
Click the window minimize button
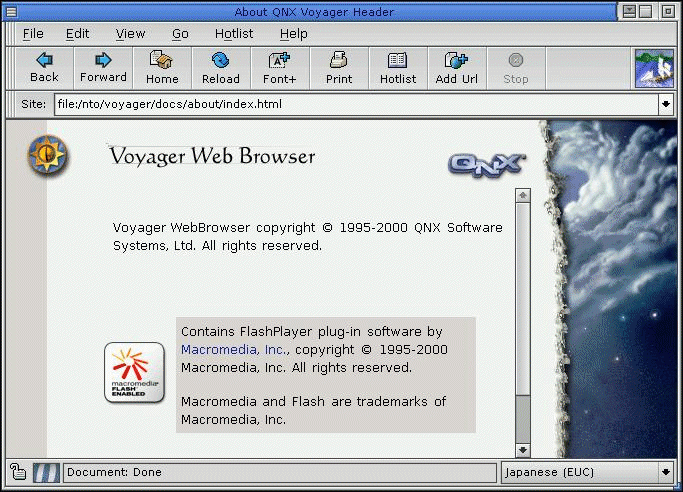tap(629, 11)
